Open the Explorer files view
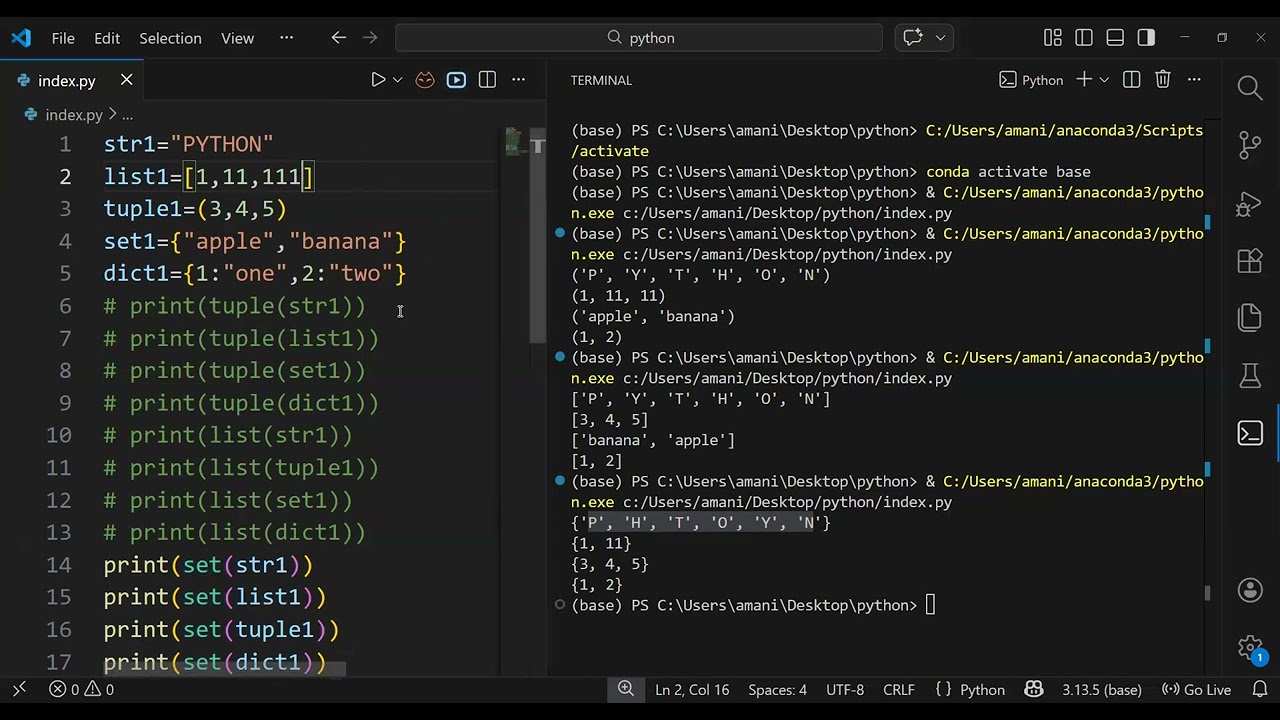 point(1250,318)
